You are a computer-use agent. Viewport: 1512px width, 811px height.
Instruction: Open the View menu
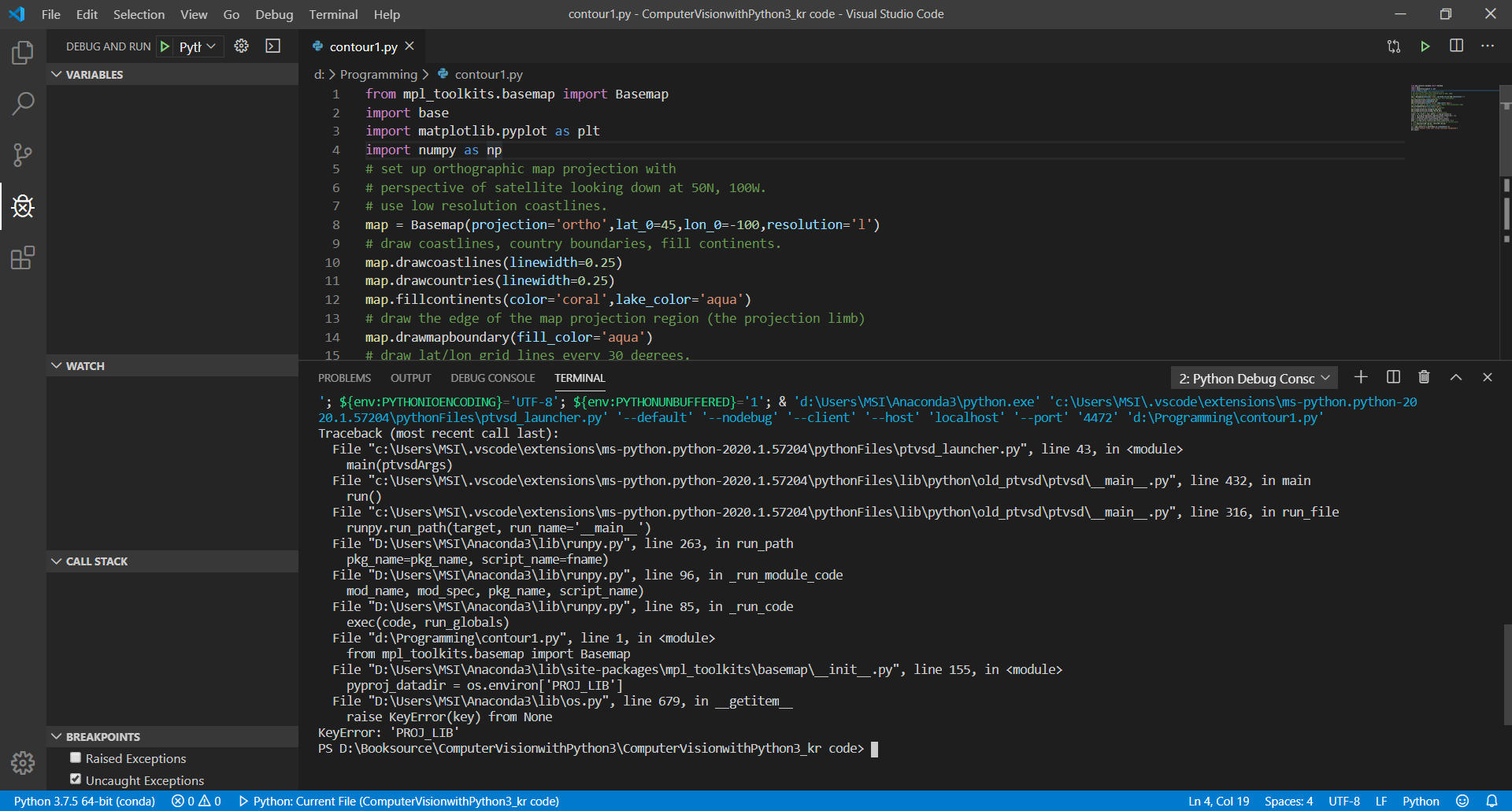click(194, 14)
